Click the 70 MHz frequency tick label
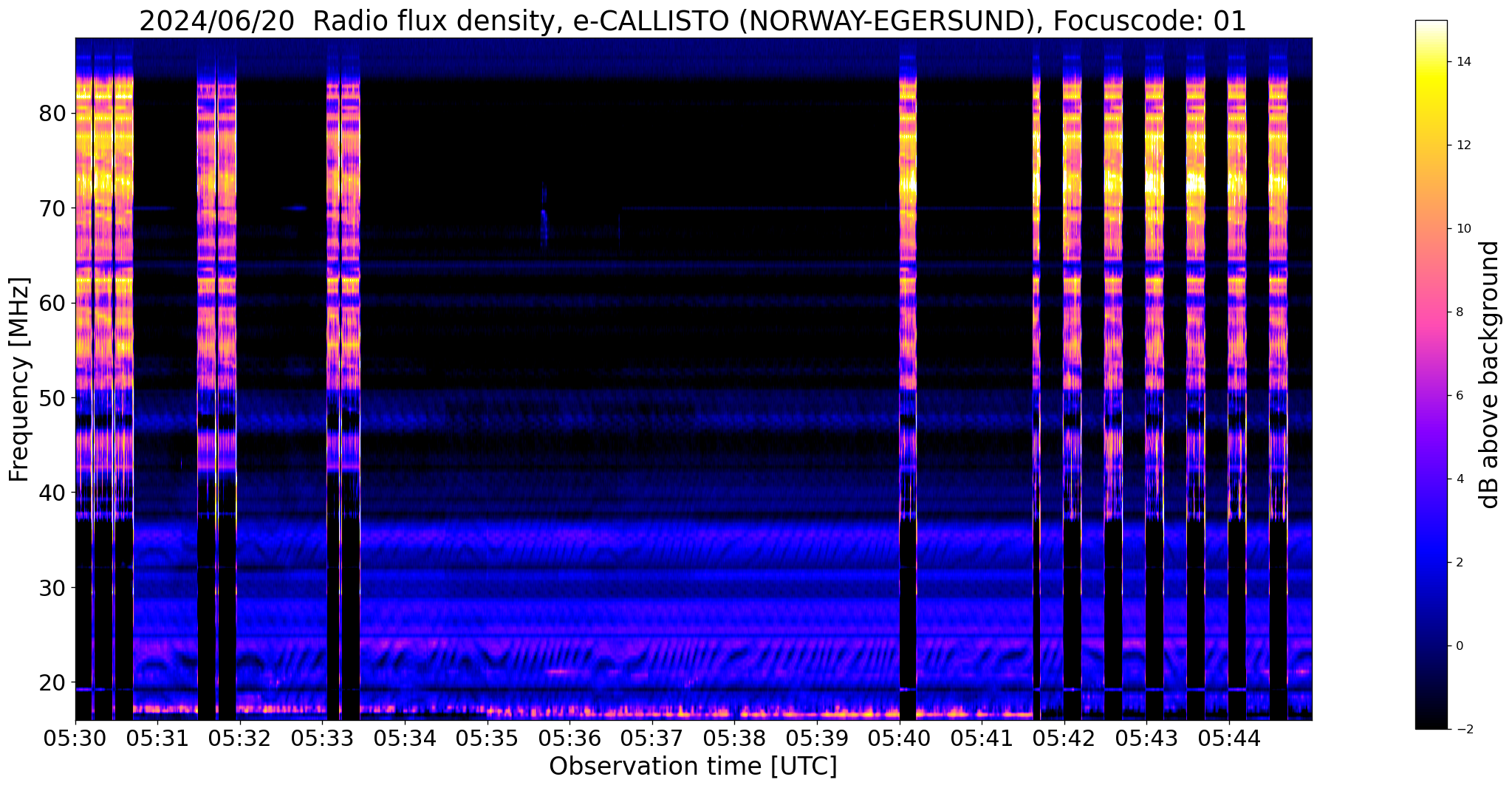This screenshot has width=1512, height=788. tap(53, 208)
